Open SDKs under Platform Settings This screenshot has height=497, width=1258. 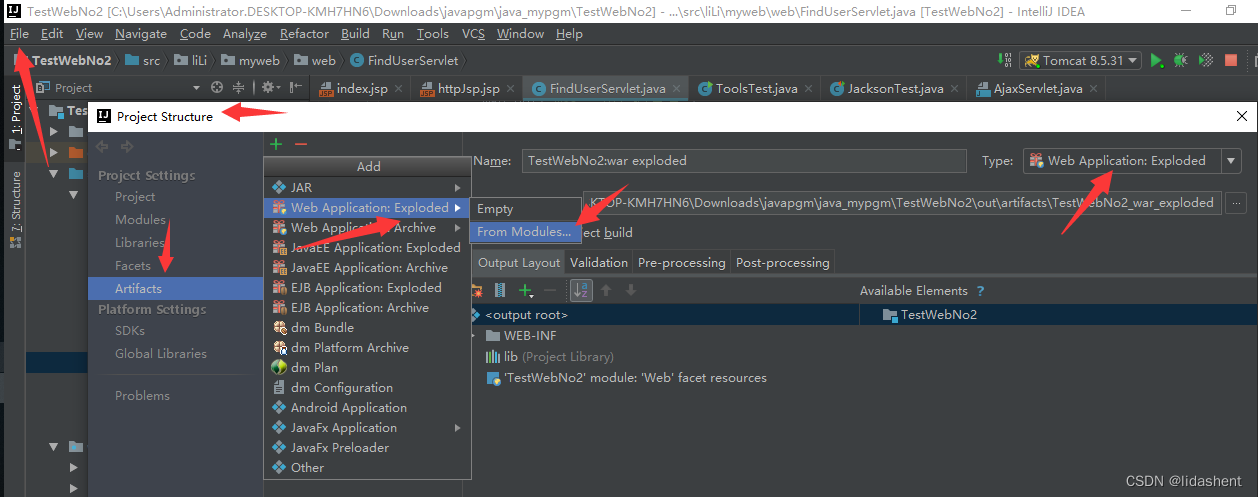[x=130, y=330]
